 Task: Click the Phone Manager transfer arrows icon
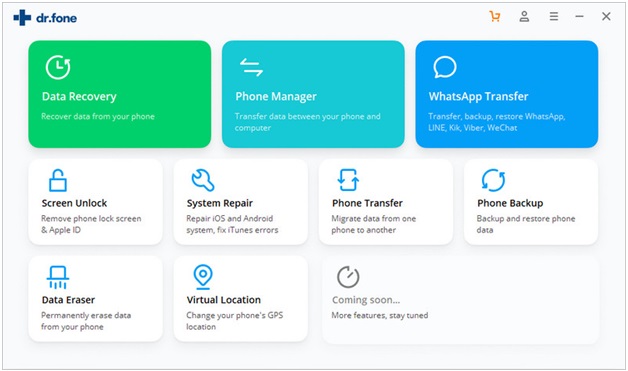click(251, 67)
